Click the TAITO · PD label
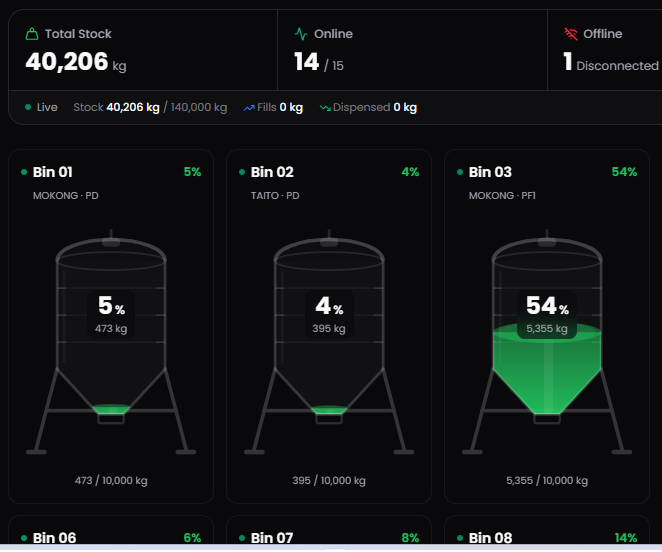662x552 pixels. (275, 196)
